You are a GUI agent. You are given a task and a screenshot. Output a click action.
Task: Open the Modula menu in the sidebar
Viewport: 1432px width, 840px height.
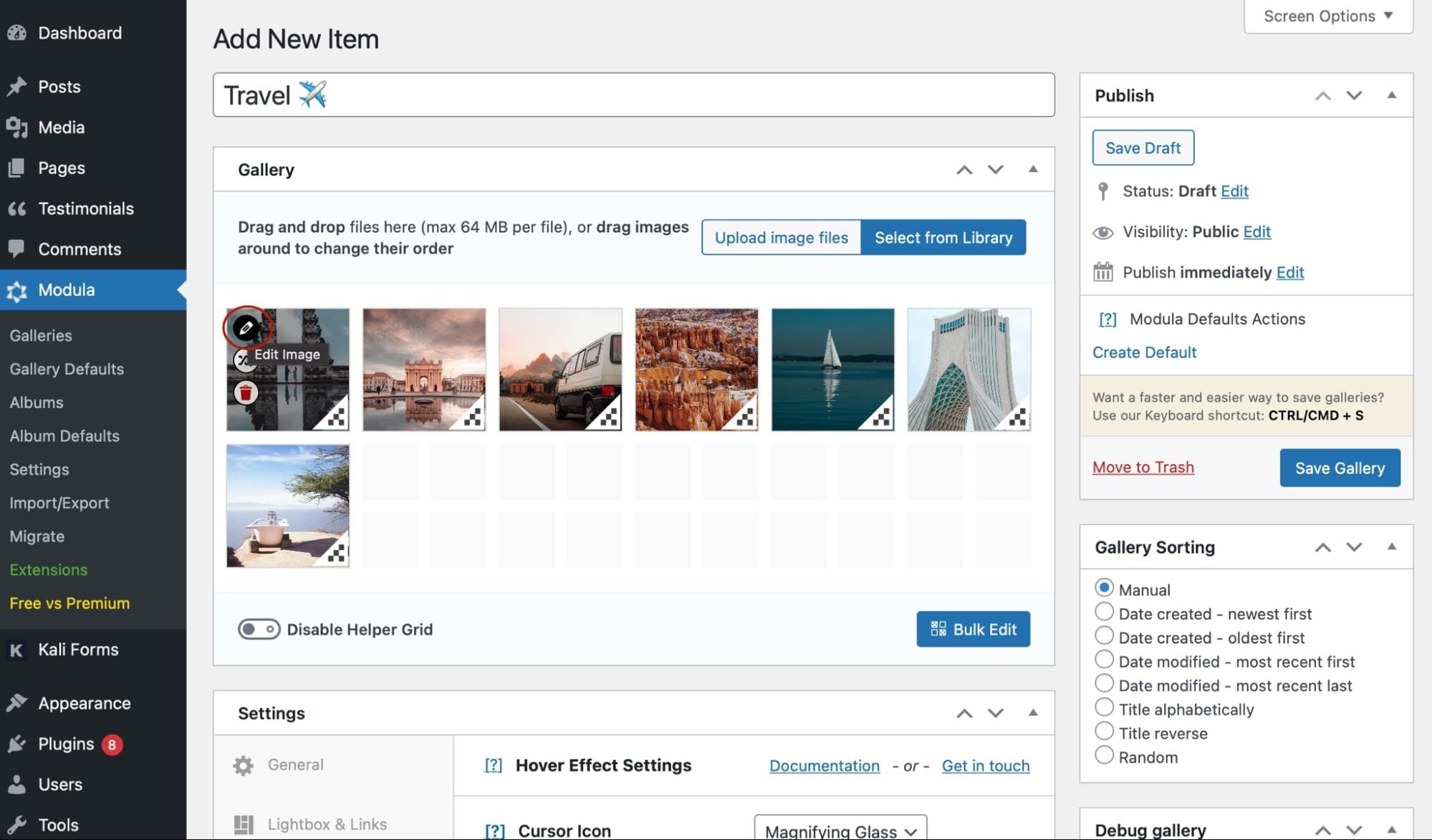67,290
